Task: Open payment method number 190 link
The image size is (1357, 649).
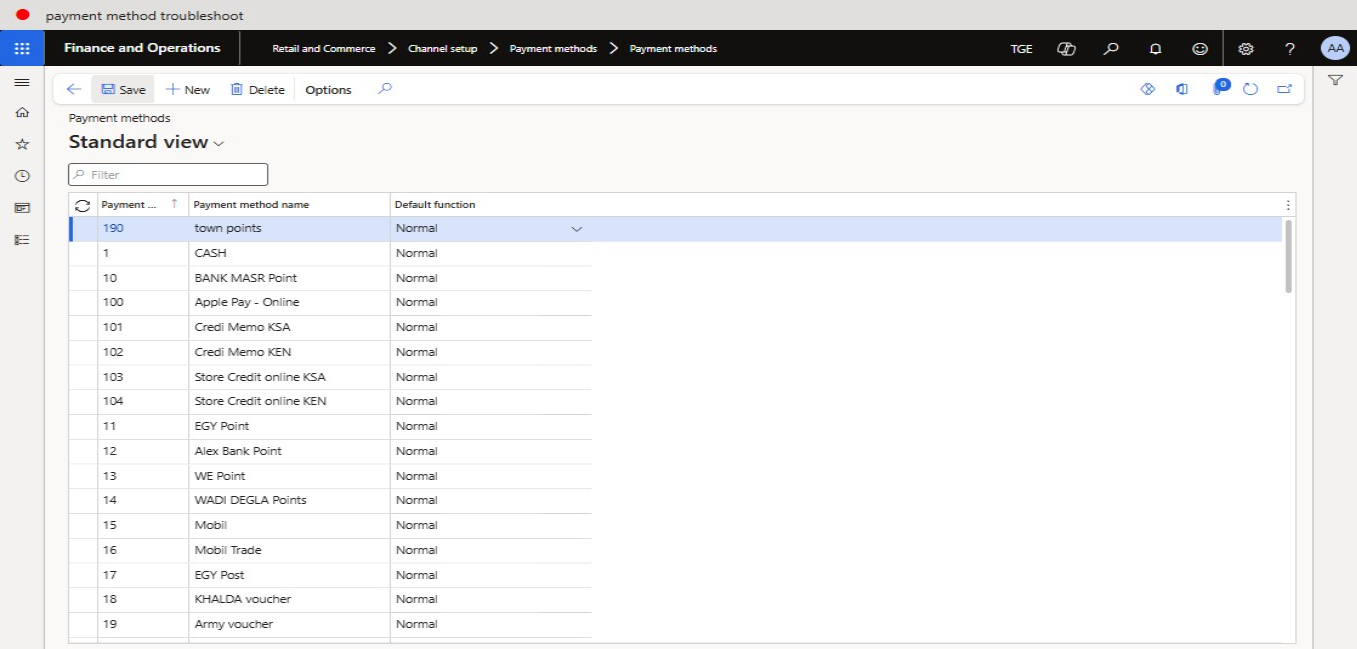Action: [x=112, y=228]
